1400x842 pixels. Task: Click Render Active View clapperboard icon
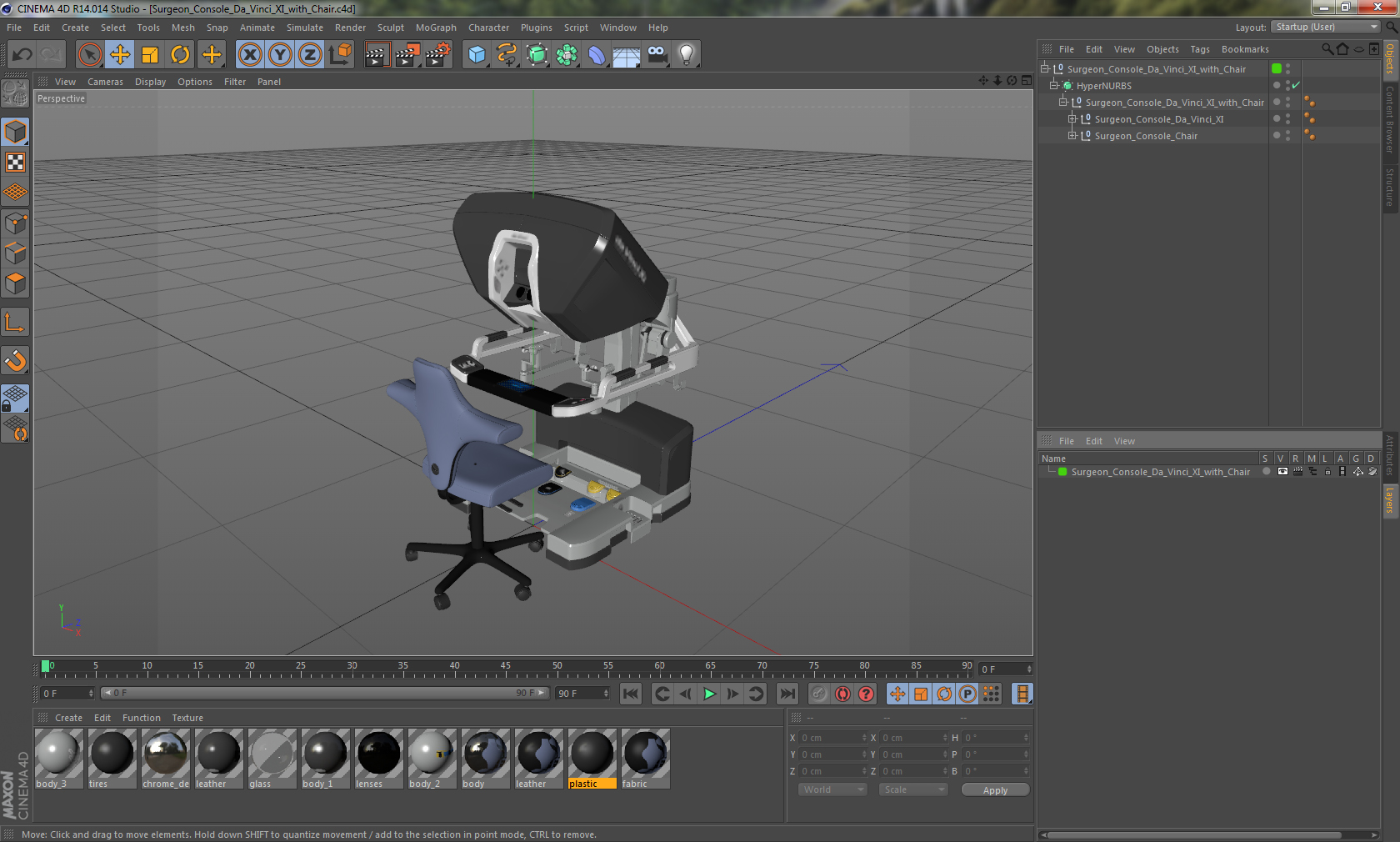click(377, 55)
